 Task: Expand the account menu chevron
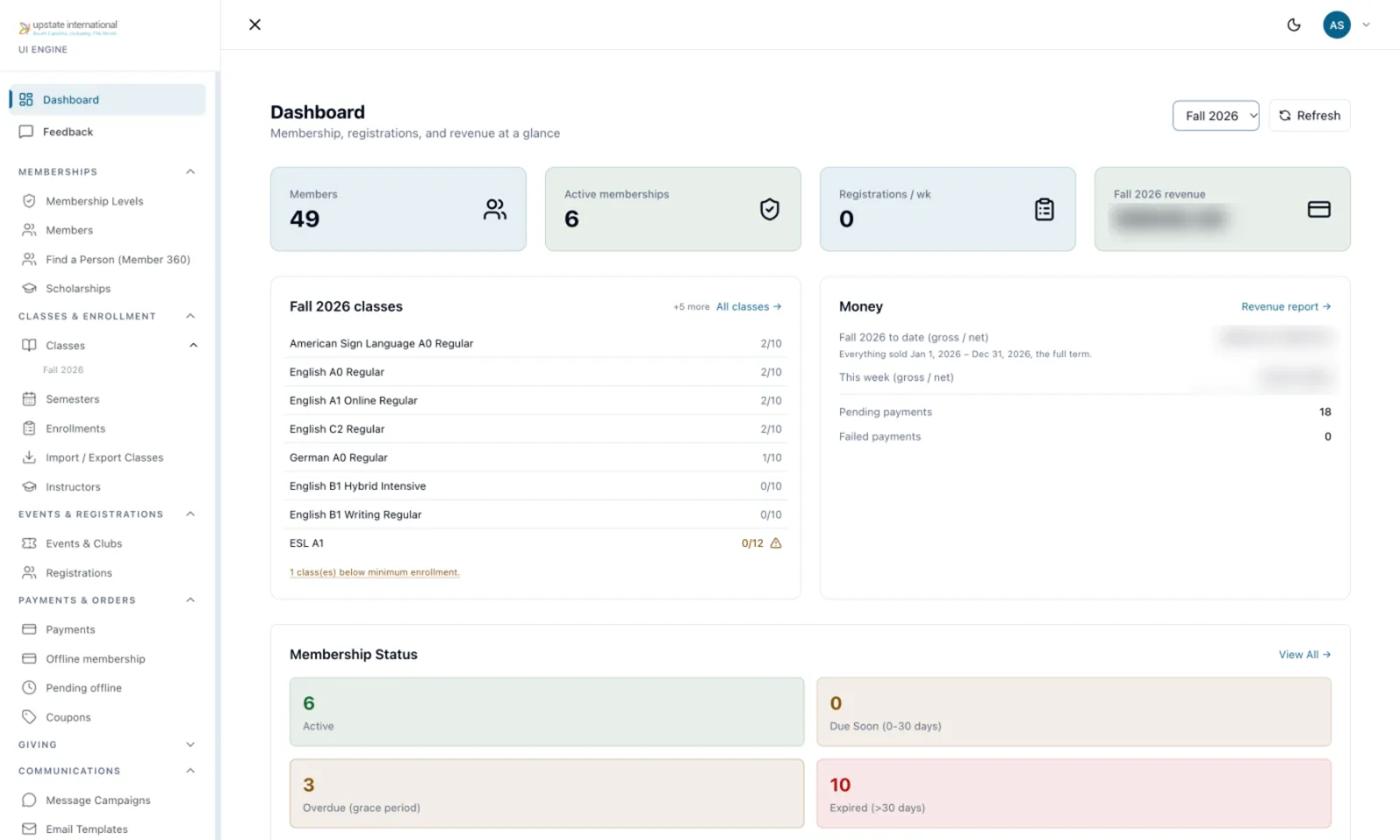click(1366, 24)
